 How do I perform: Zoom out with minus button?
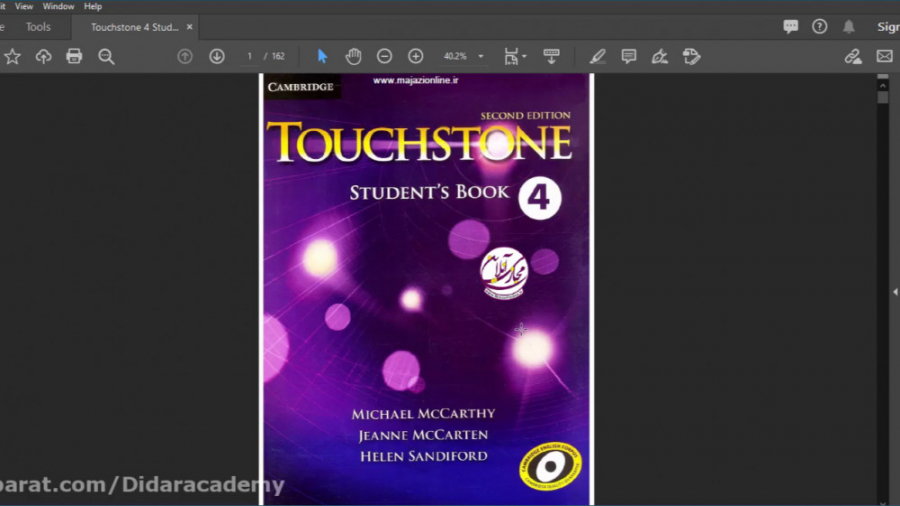[385, 56]
